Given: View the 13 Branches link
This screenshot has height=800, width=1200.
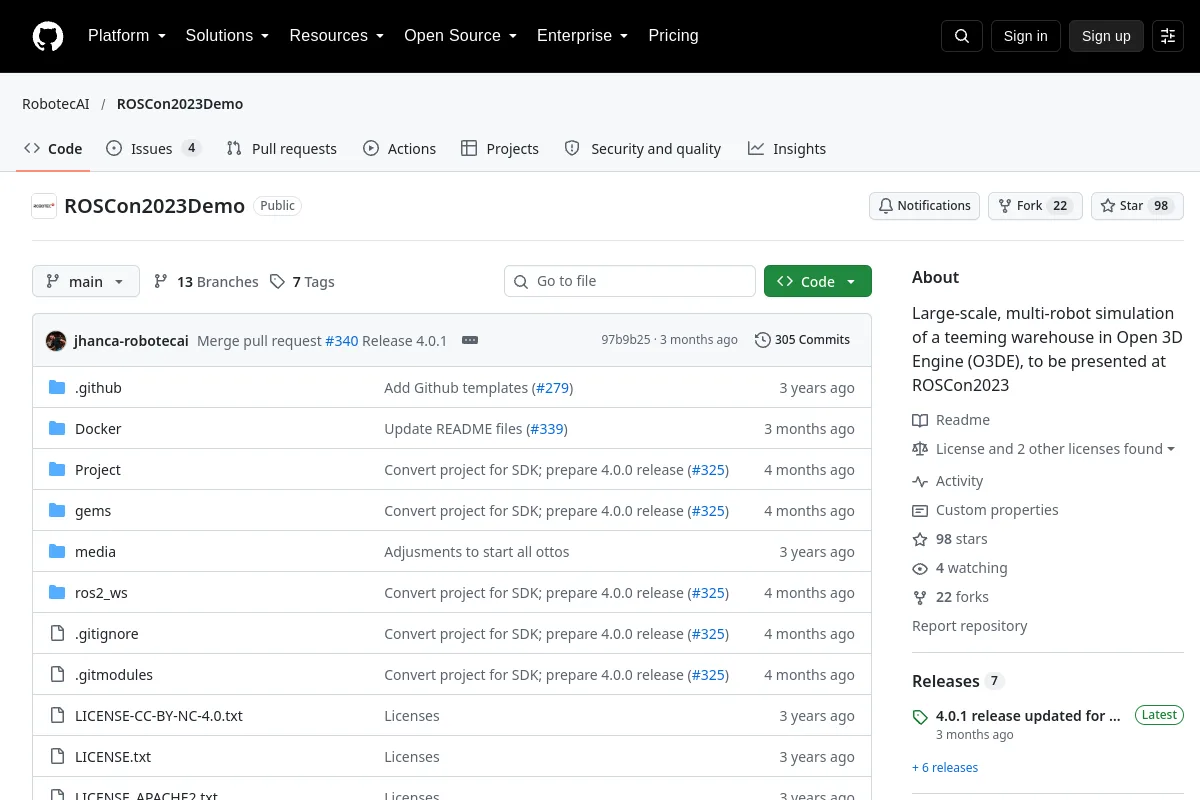Looking at the screenshot, I should [x=206, y=282].
